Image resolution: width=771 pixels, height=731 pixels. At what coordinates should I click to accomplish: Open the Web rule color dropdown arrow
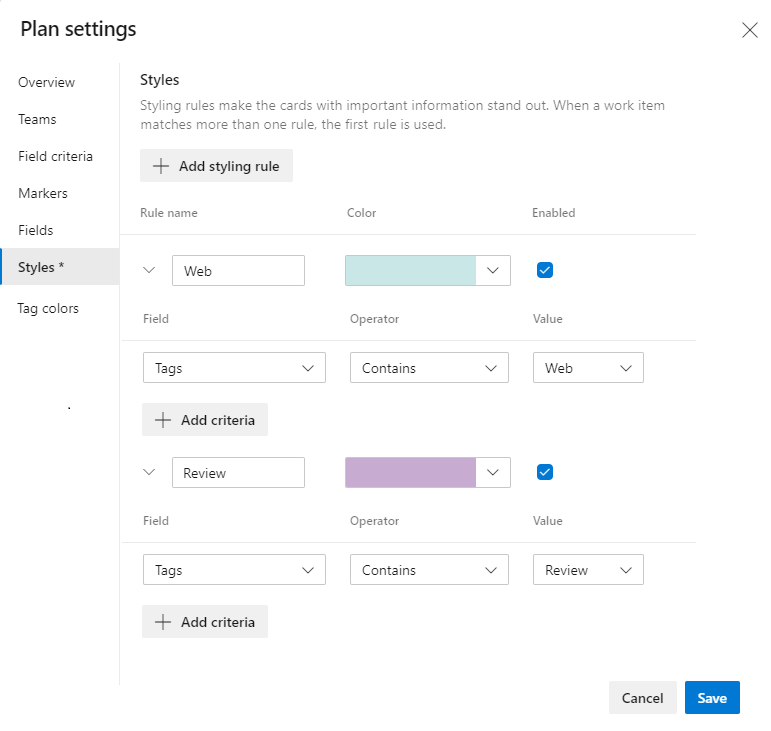coord(493,270)
